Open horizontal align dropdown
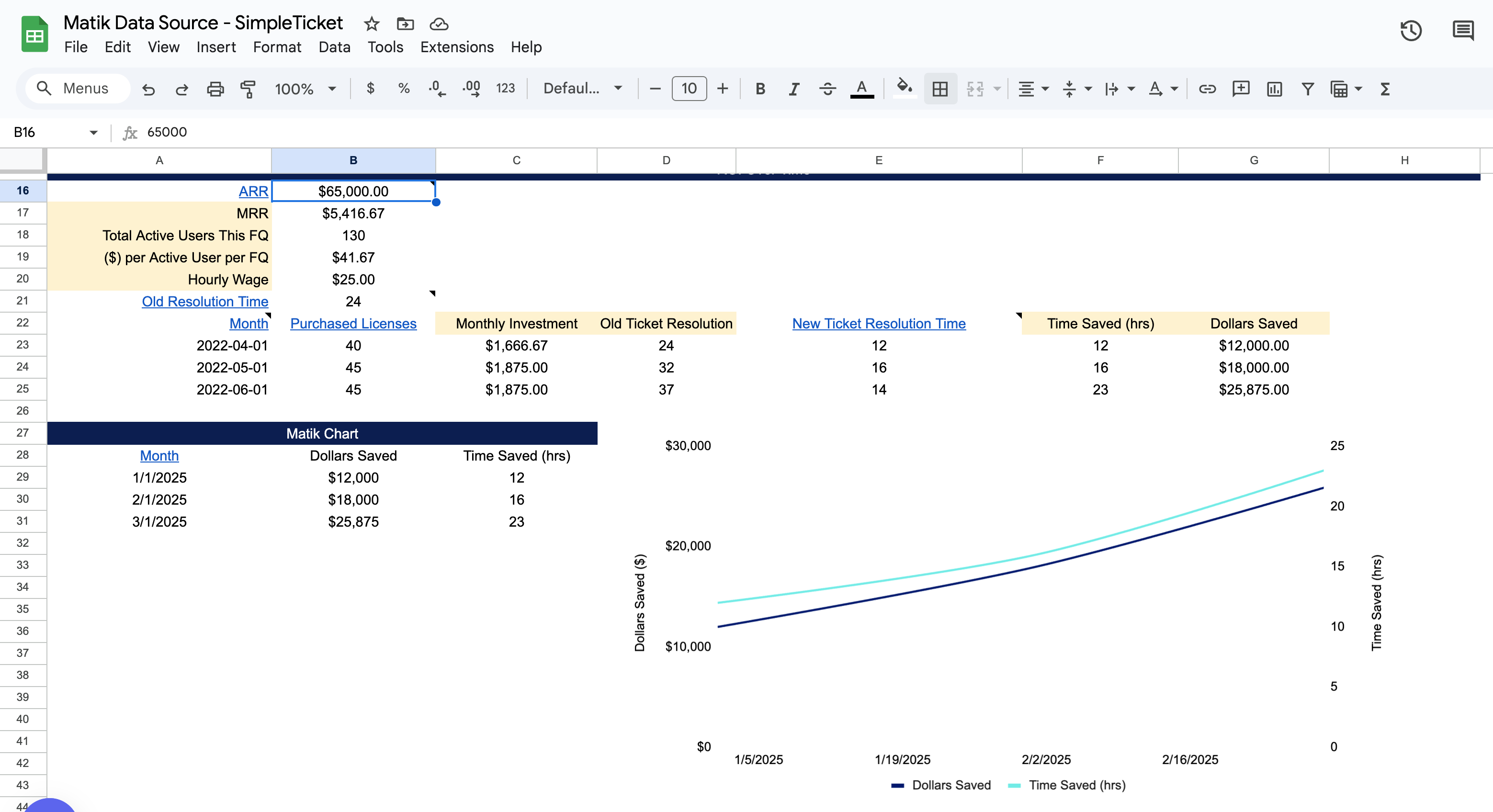Image resolution: width=1493 pixels, height=812 pixels. tap(1033, 89)
